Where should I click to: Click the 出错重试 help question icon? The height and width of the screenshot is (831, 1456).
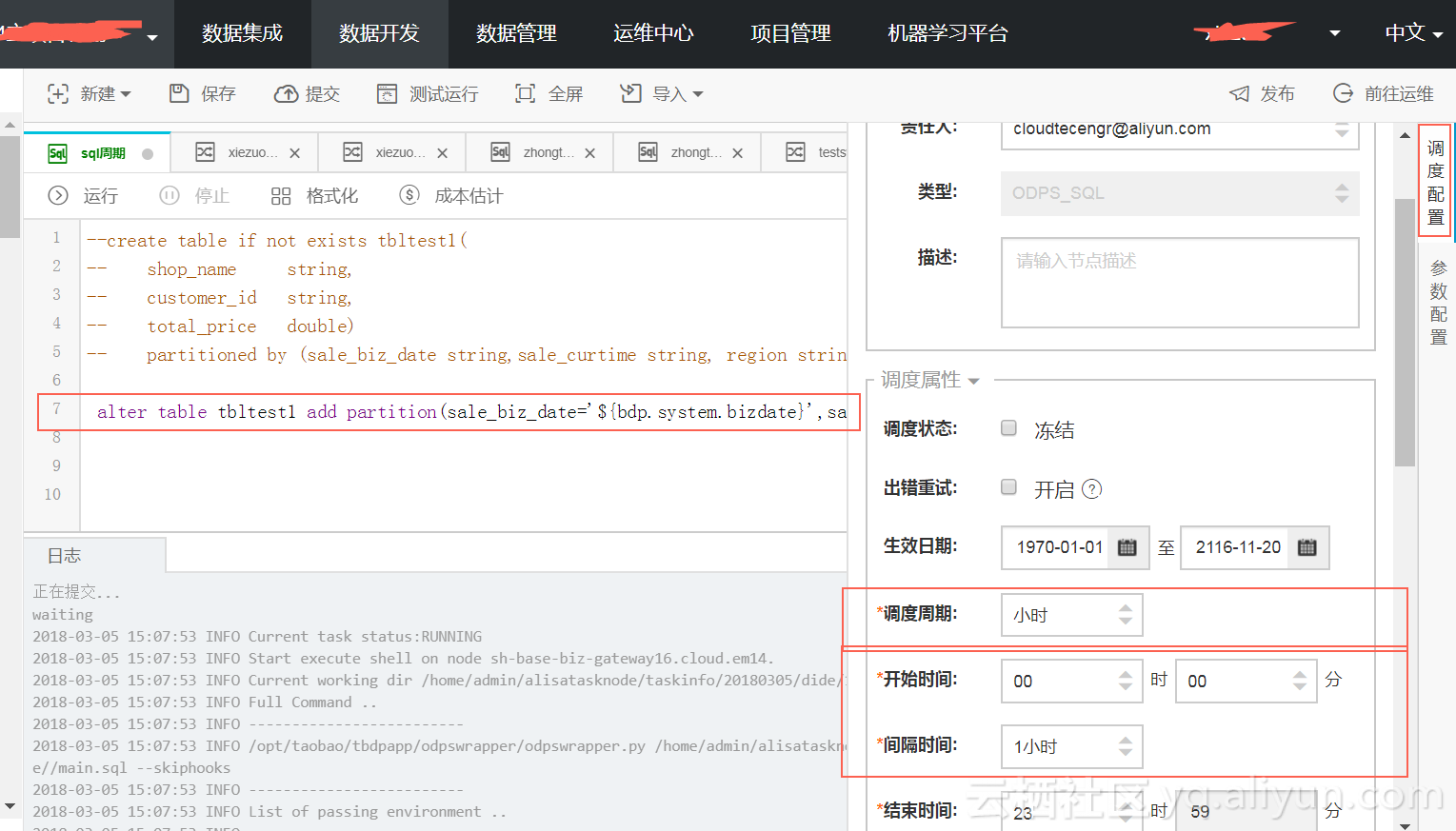coord(1092,489)
